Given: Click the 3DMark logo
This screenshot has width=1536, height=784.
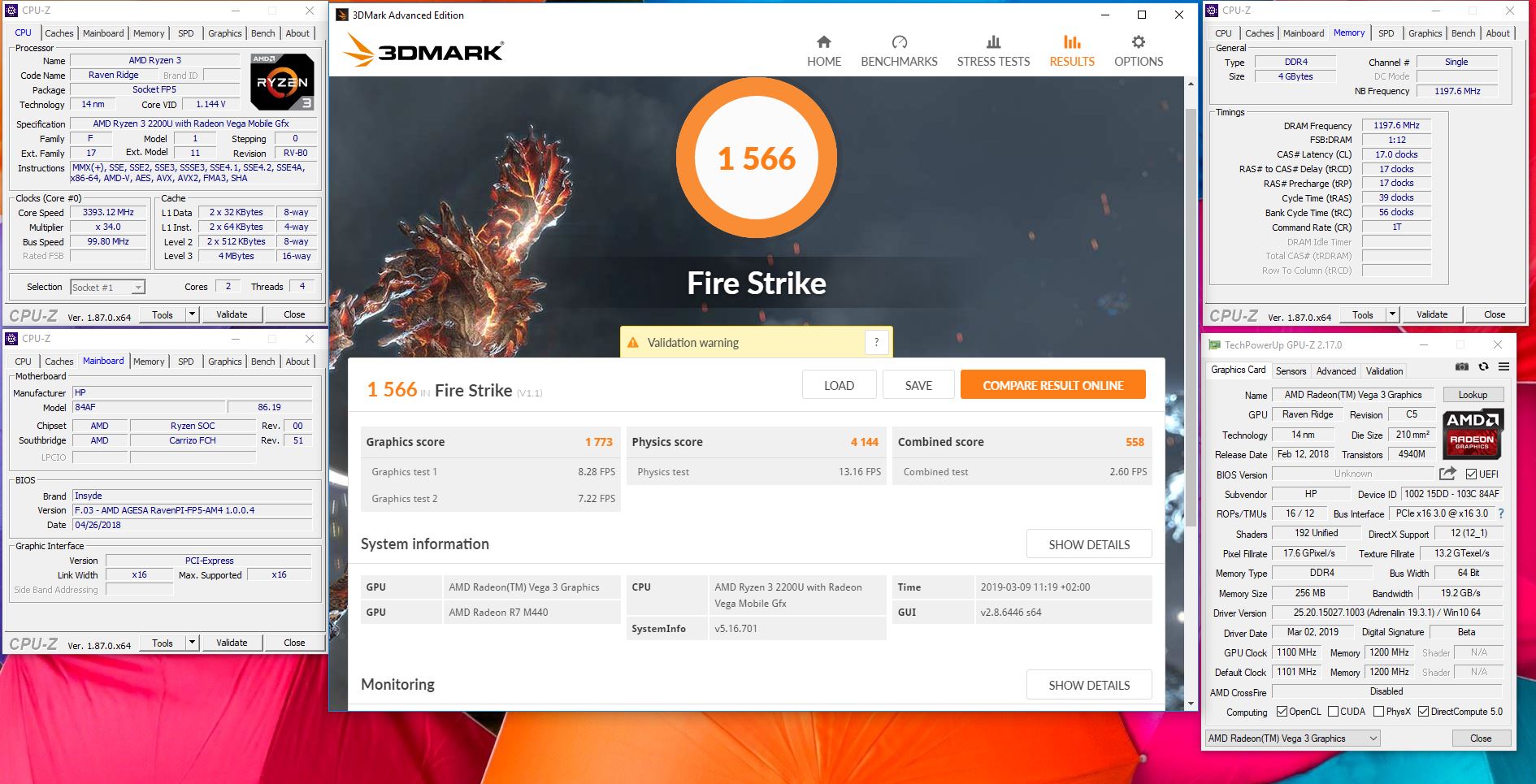Looking at the screenshot, I should pyautogui.click(x=423, y=50).
